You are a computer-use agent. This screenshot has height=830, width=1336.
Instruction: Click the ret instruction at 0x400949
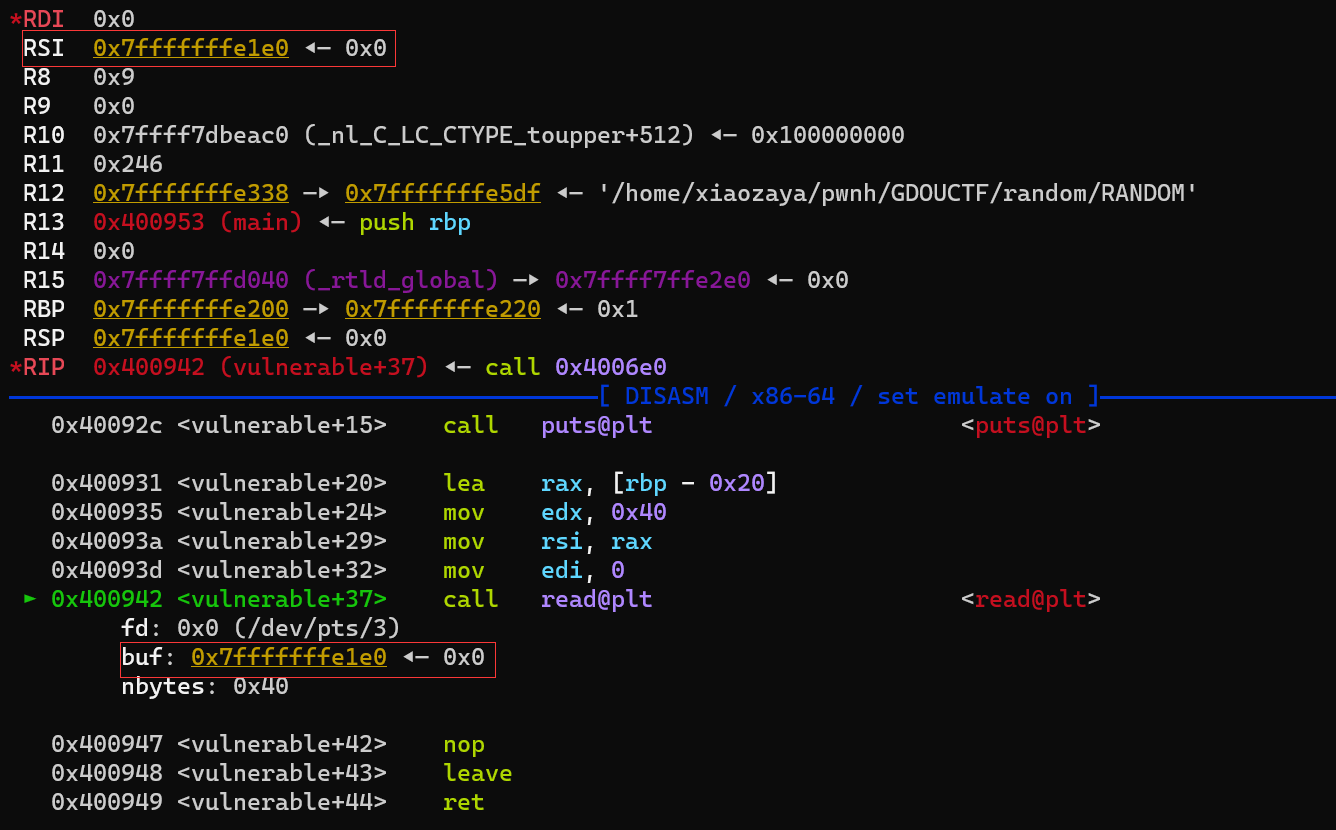pyautogui.click(x=464, y=802)
